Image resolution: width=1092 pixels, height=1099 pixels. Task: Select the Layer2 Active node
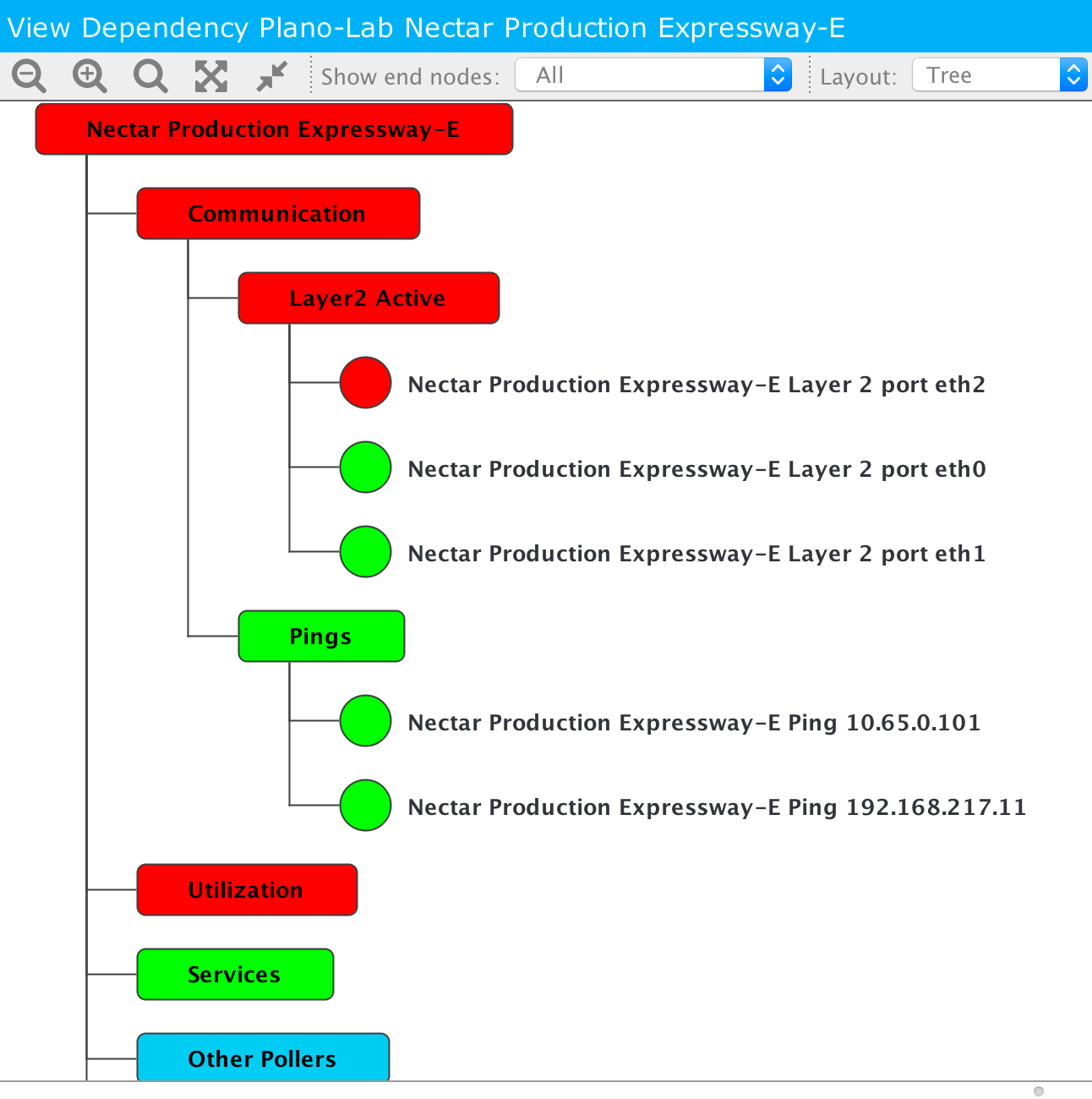coord(369,298)
